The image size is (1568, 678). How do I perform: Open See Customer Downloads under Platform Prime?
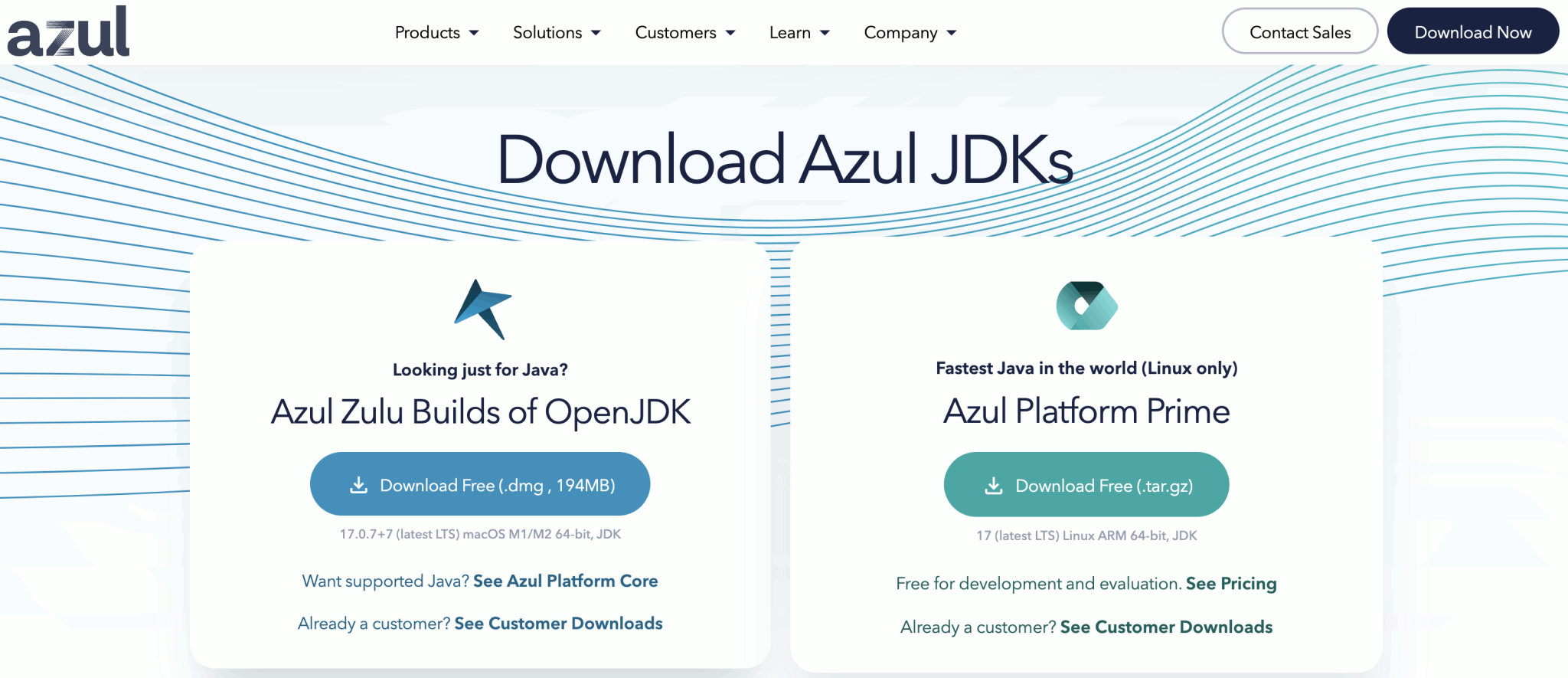(1166, 627)
